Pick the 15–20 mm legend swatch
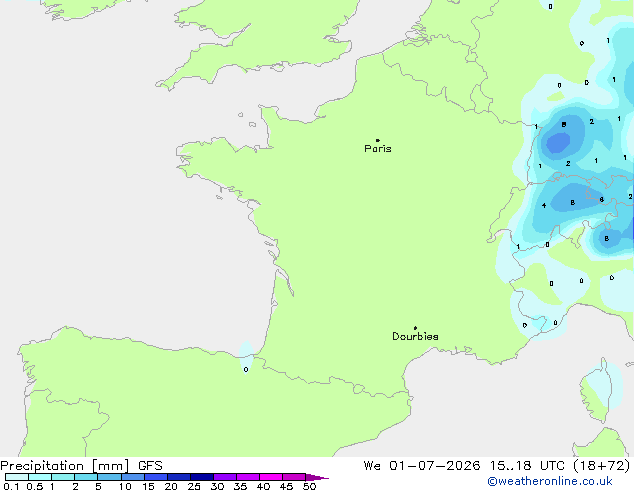Screen dimensions: 634x490 [x=156, y=477]
